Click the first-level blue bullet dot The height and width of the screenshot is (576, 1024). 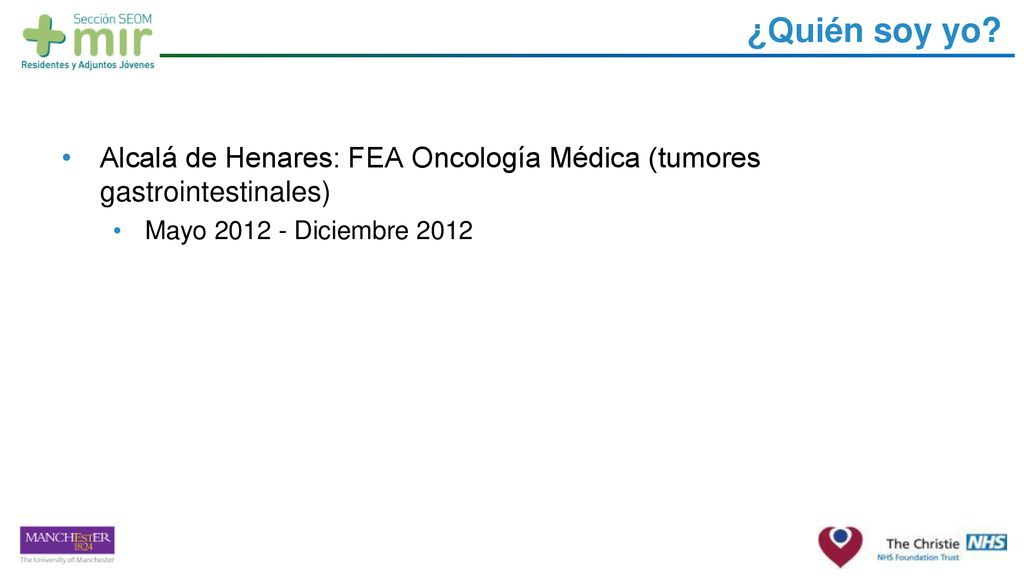[67, 157]
